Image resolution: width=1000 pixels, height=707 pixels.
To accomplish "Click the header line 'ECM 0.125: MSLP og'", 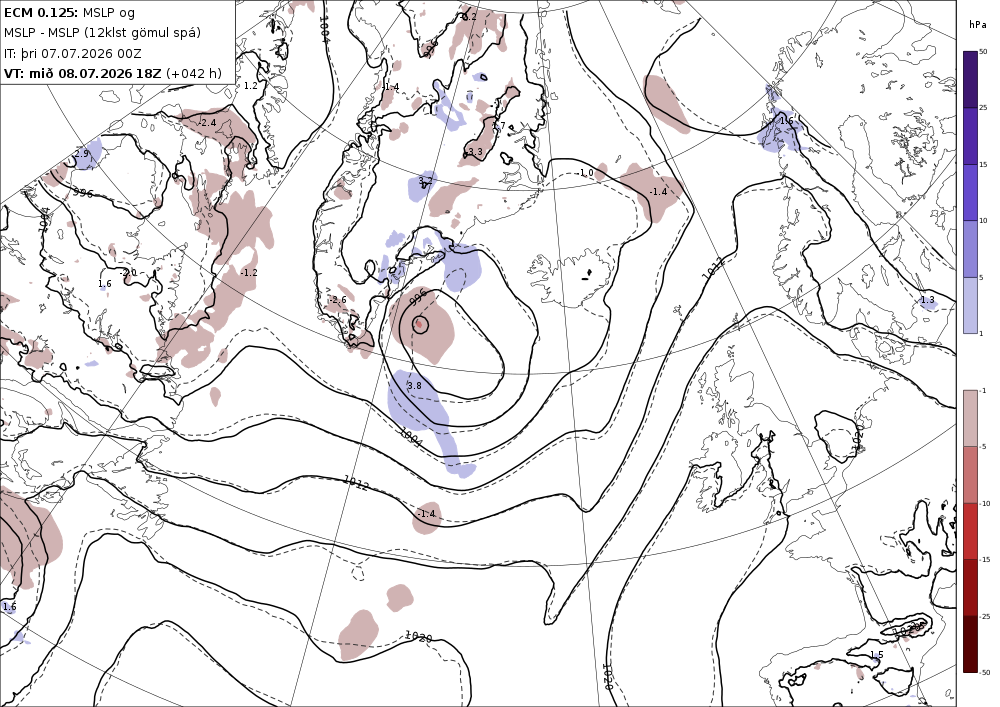I will point(70,12).
